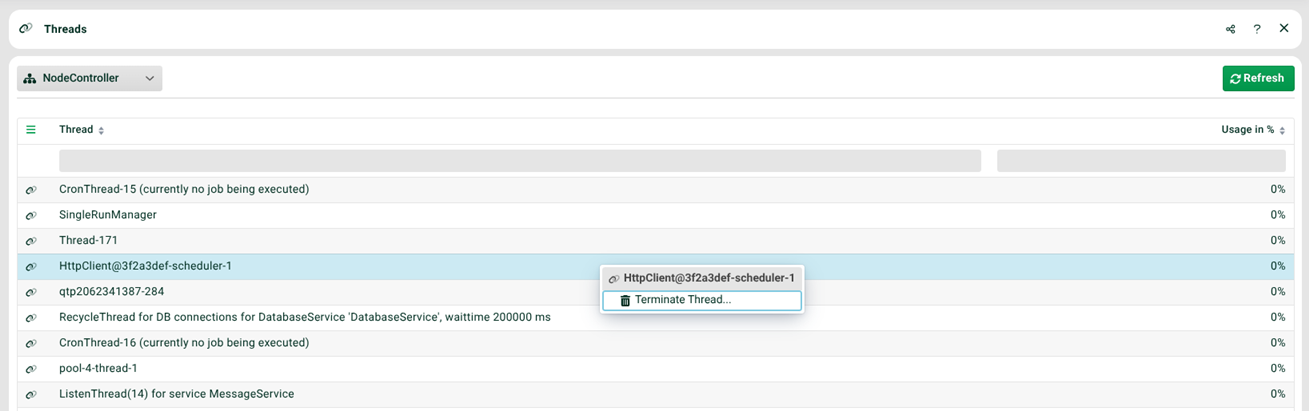Select the CronThread-16 thread name
The width and height of the screenshot is (1309, 411).
click(184, 342)
